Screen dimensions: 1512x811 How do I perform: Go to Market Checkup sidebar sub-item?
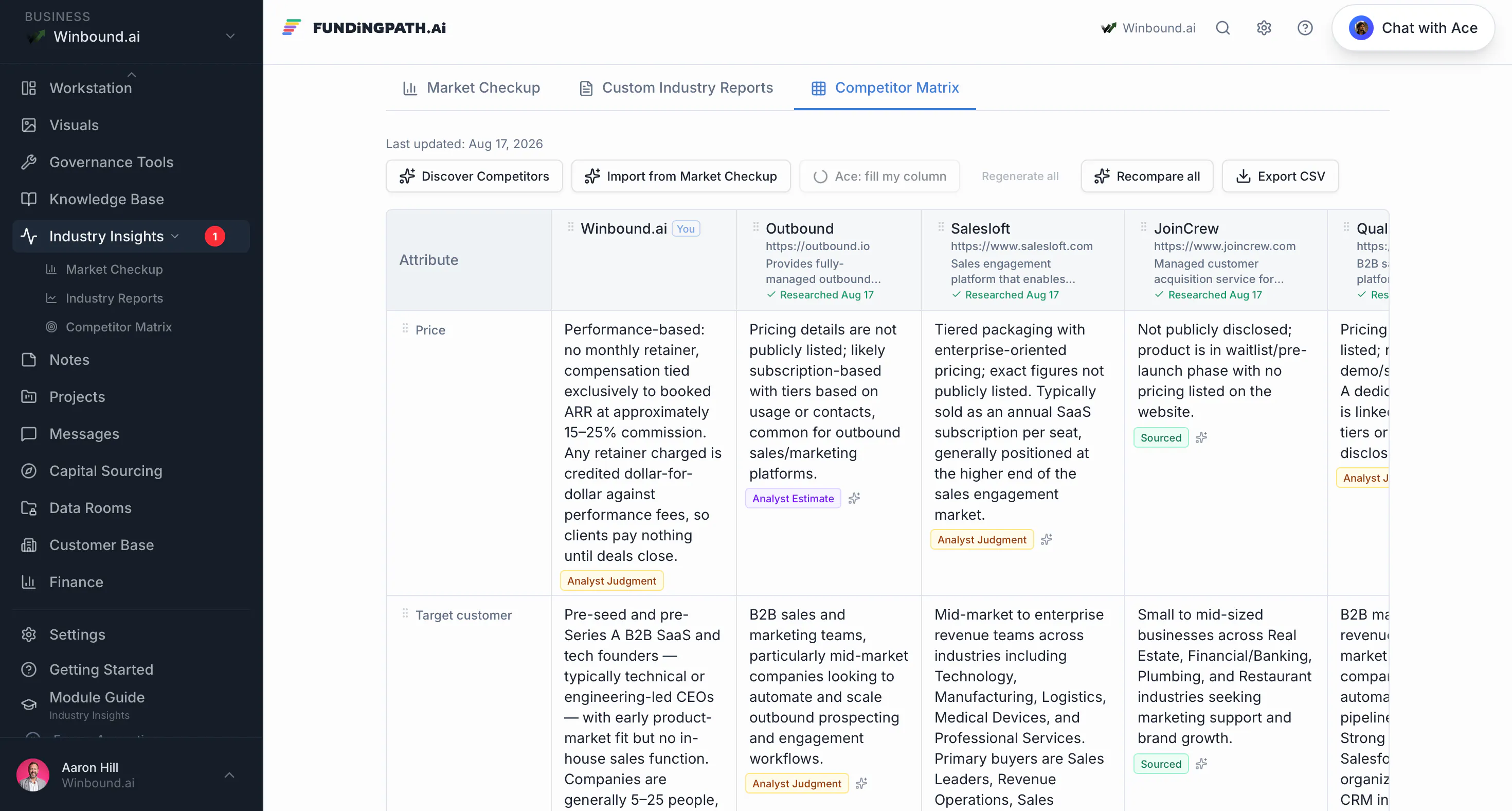point(114,269)
